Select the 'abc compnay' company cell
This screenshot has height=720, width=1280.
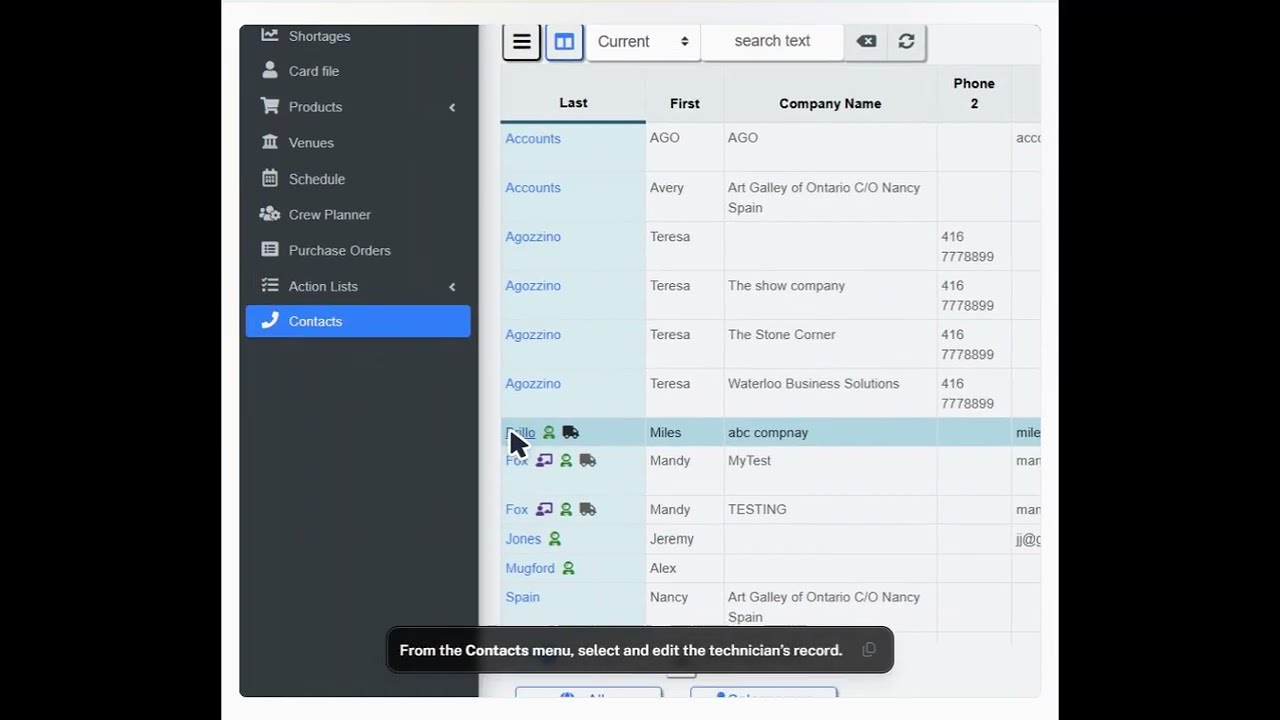pyautogui.click(x=830, y=433)
